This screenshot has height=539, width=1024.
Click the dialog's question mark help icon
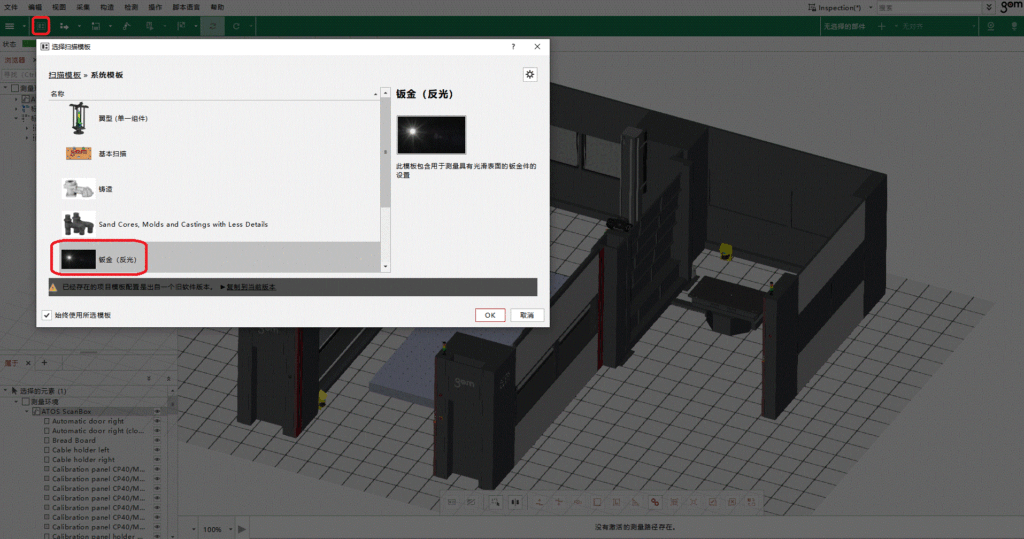tap(513, 46)
